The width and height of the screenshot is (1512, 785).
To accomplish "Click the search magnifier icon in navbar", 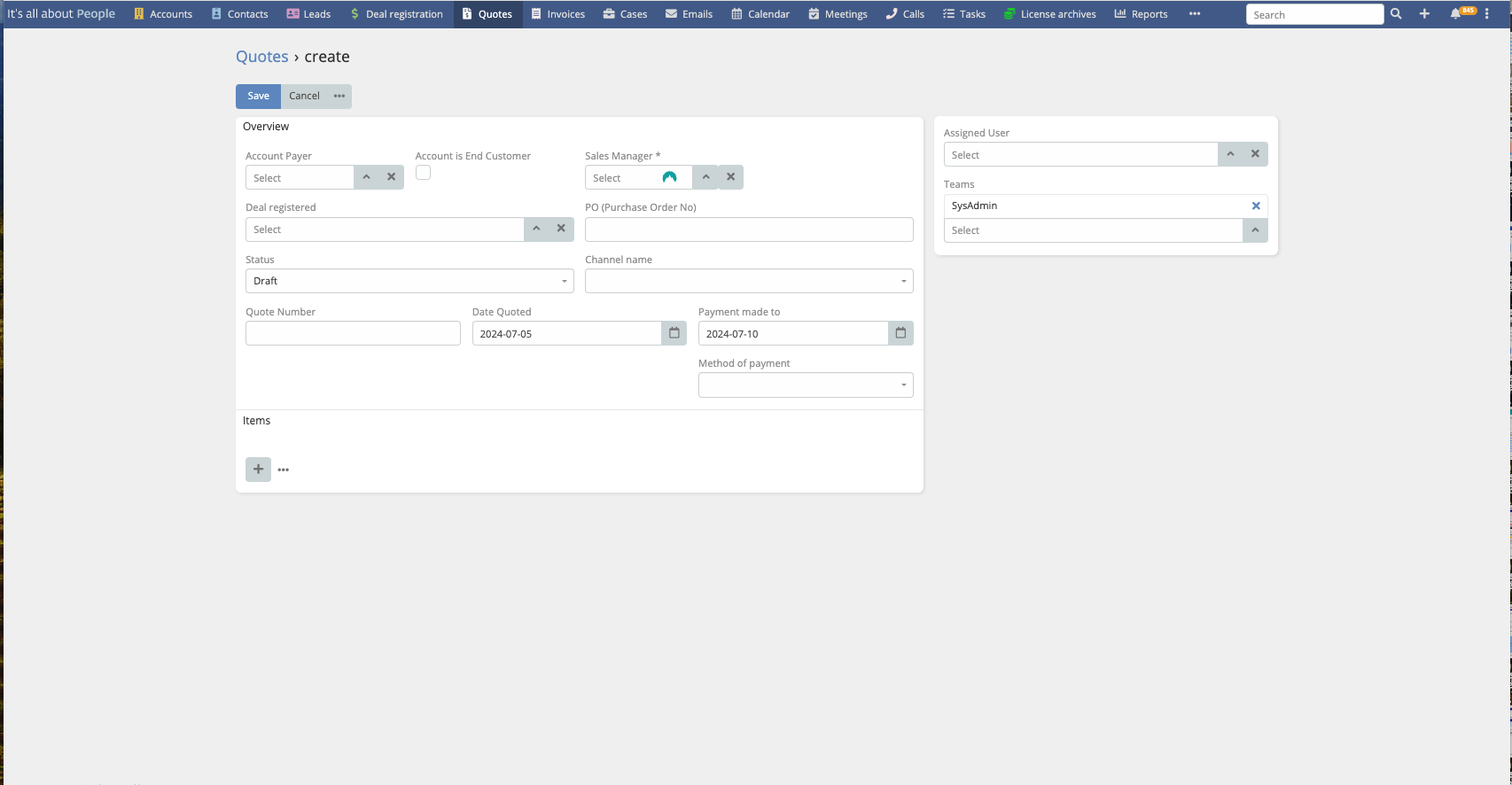I will [x=1396, y=14].
